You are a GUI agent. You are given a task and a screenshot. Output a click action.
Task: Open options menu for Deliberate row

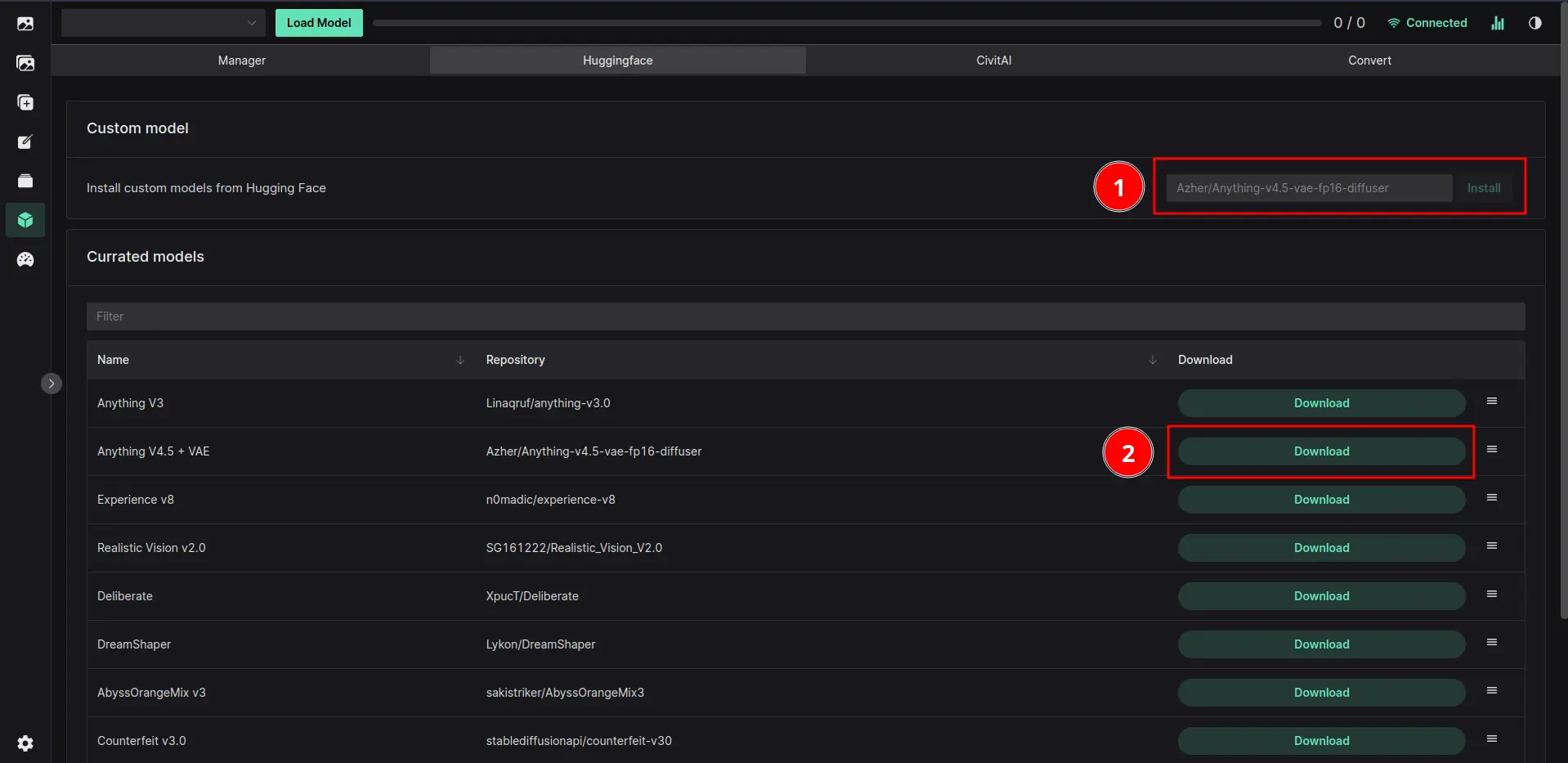click(x=1492, y=594)
